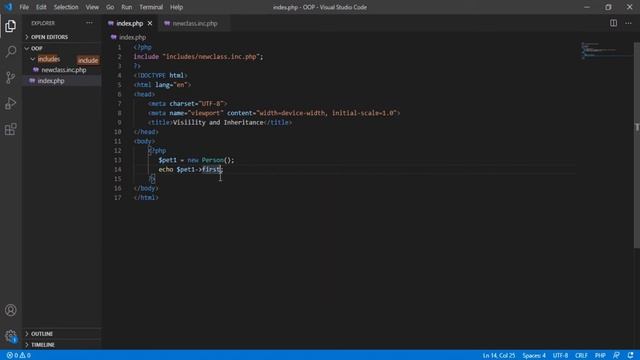Click the split editor right icon
Viewport: 640px width, 360px height.
tap(613, 23)
